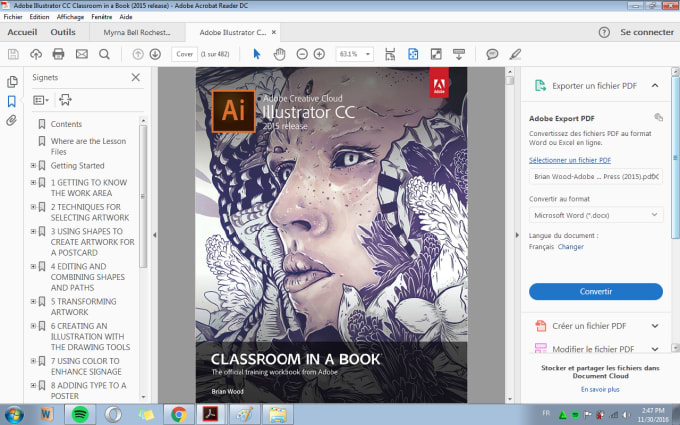Expand the Getting Started bookmark
This screenshot has height=425, width=680.
[x=33, y=165]
